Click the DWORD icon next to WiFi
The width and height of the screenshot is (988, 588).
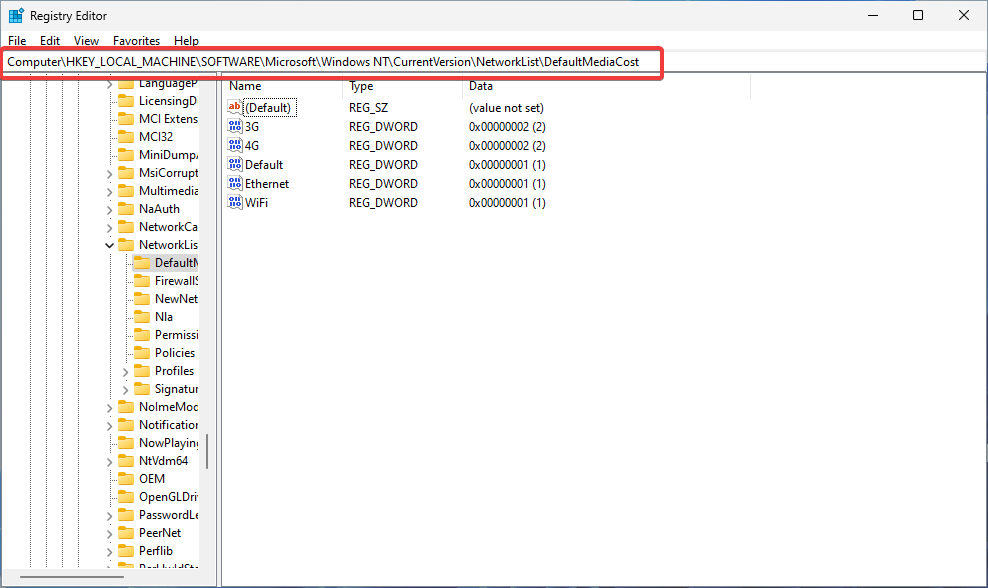(x=234, y=202)
